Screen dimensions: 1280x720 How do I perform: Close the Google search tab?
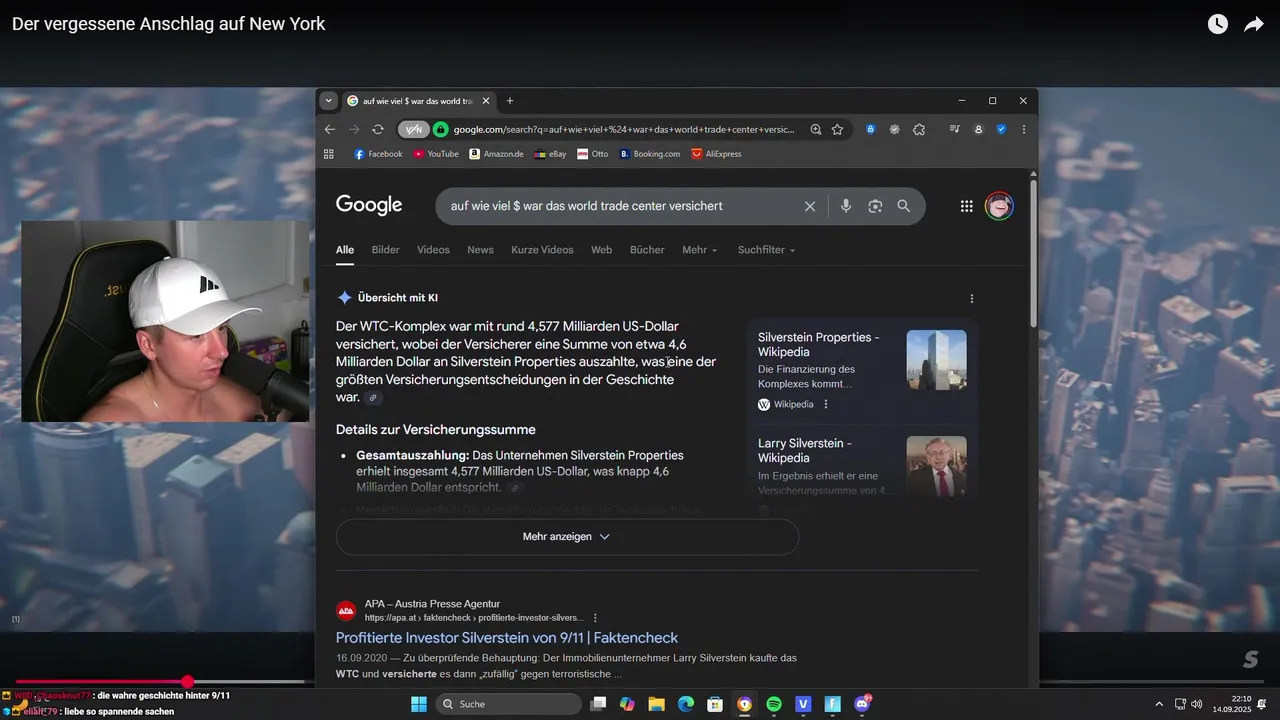(486, 101)
